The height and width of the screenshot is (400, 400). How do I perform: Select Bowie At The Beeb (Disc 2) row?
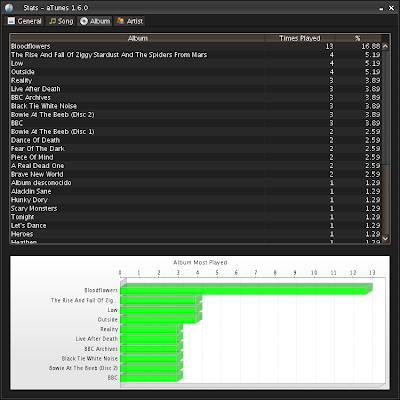pos(196,115)
